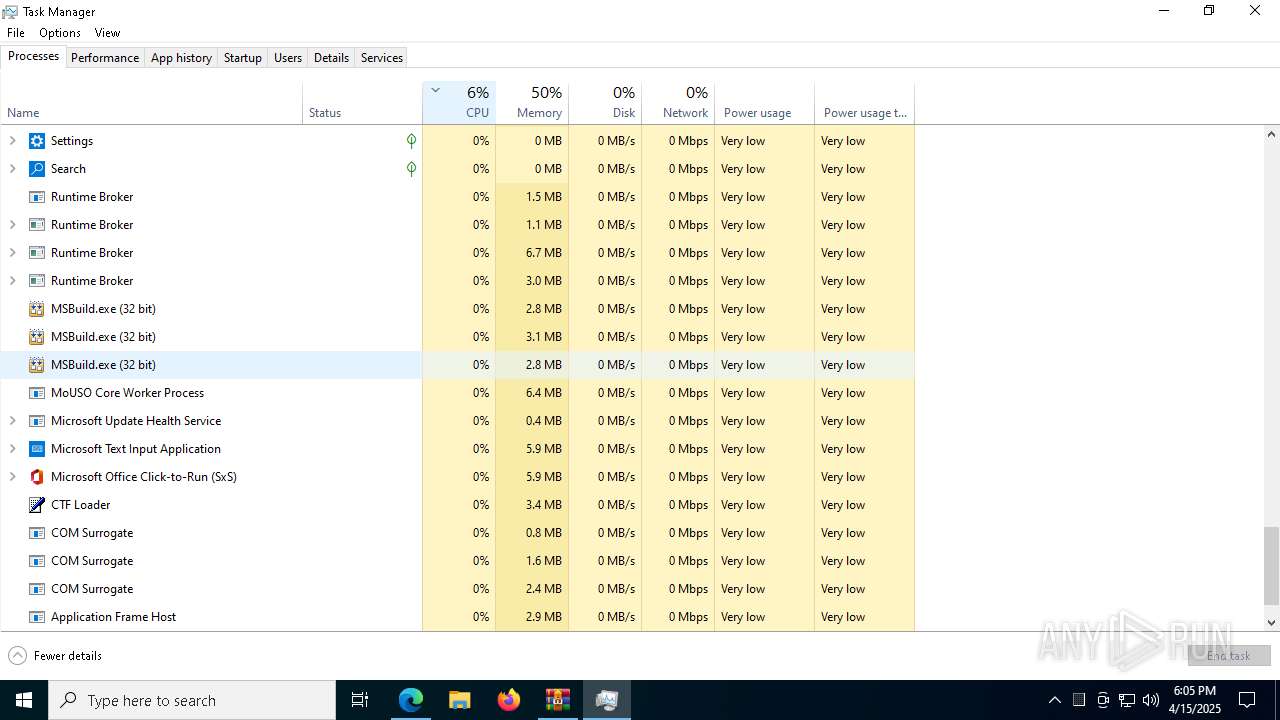Click the End task button
Screen dimensions: 1280x720
[1229, 656]
